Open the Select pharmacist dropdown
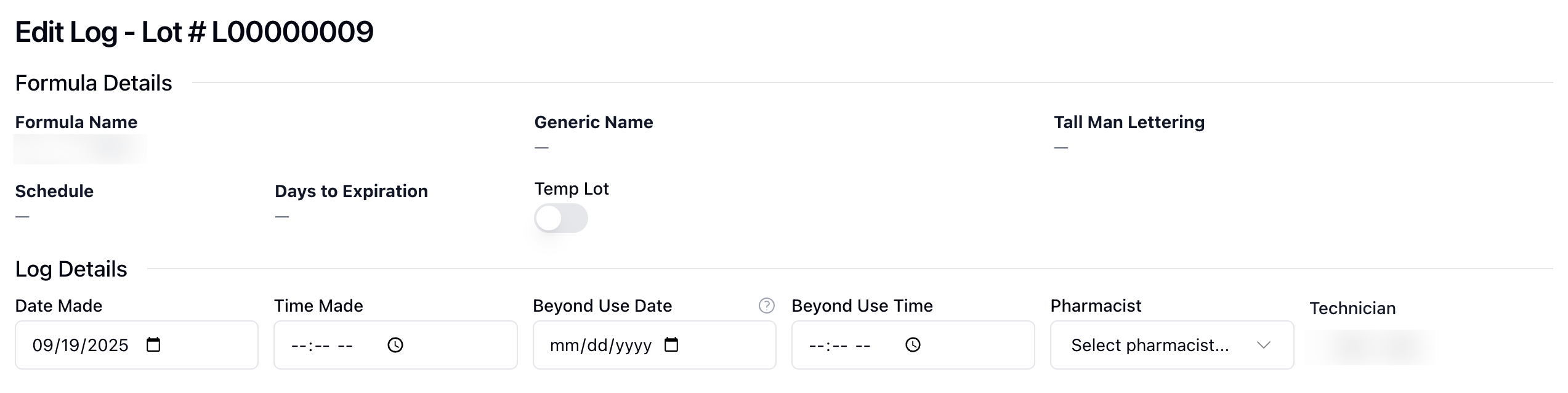The width and height of the screenshot is (1568, 393). pyautogui.click(x=1171, y=345)
